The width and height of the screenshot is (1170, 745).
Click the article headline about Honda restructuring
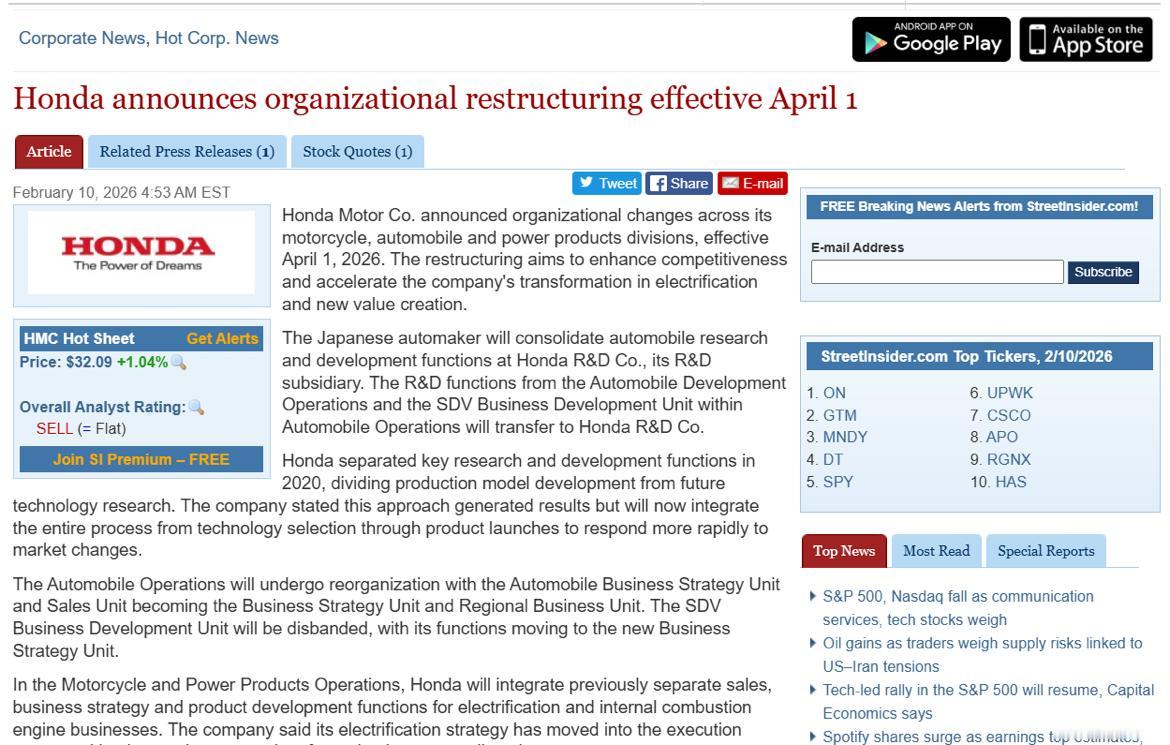pos(435,99)
